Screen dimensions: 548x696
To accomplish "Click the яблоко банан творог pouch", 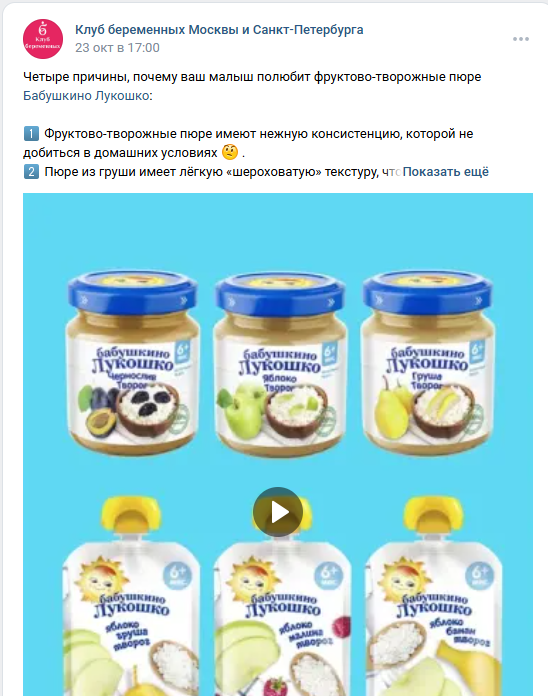I will point(434,596).
